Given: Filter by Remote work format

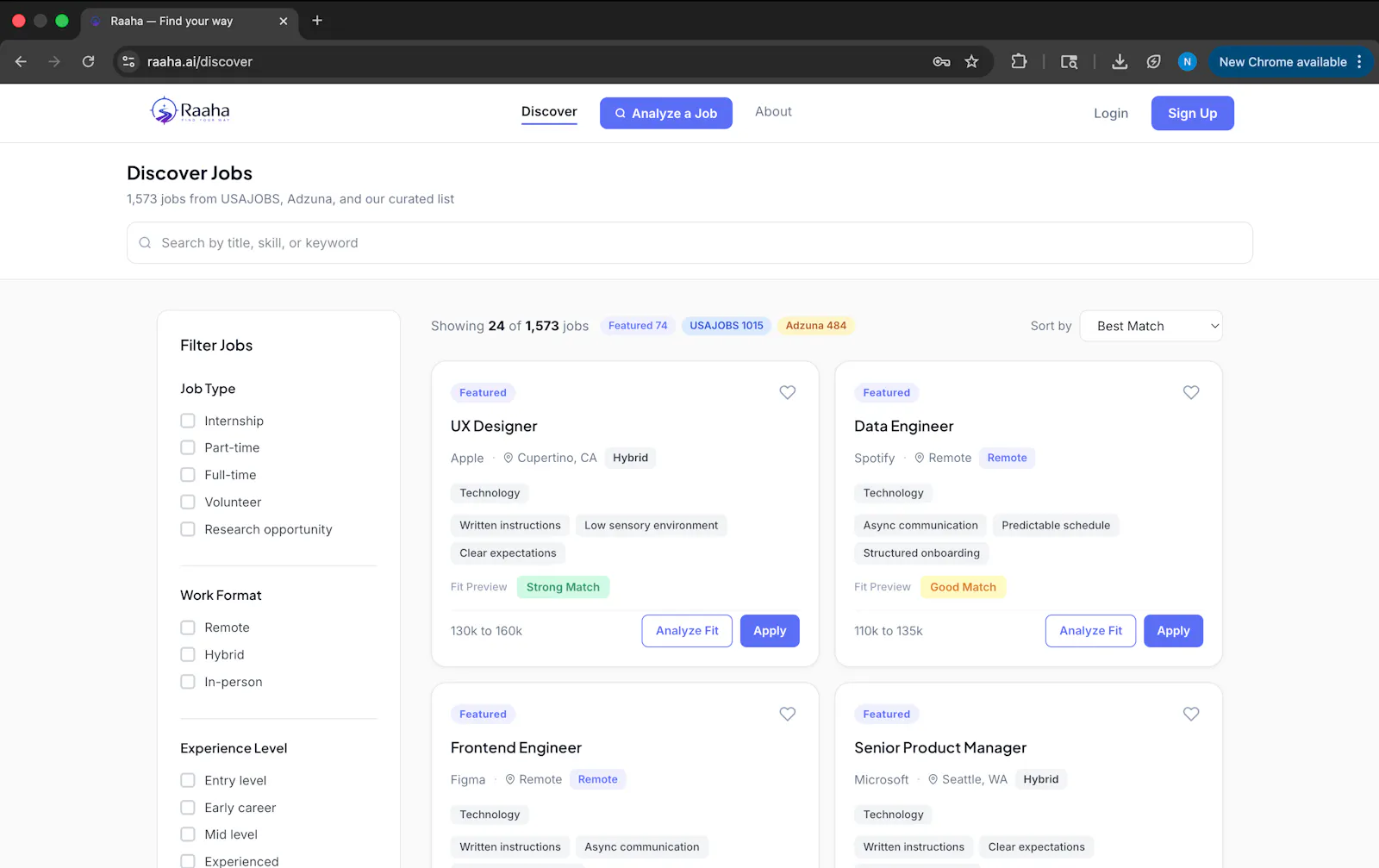Looking at the screenshot, I should pos(187,628).
